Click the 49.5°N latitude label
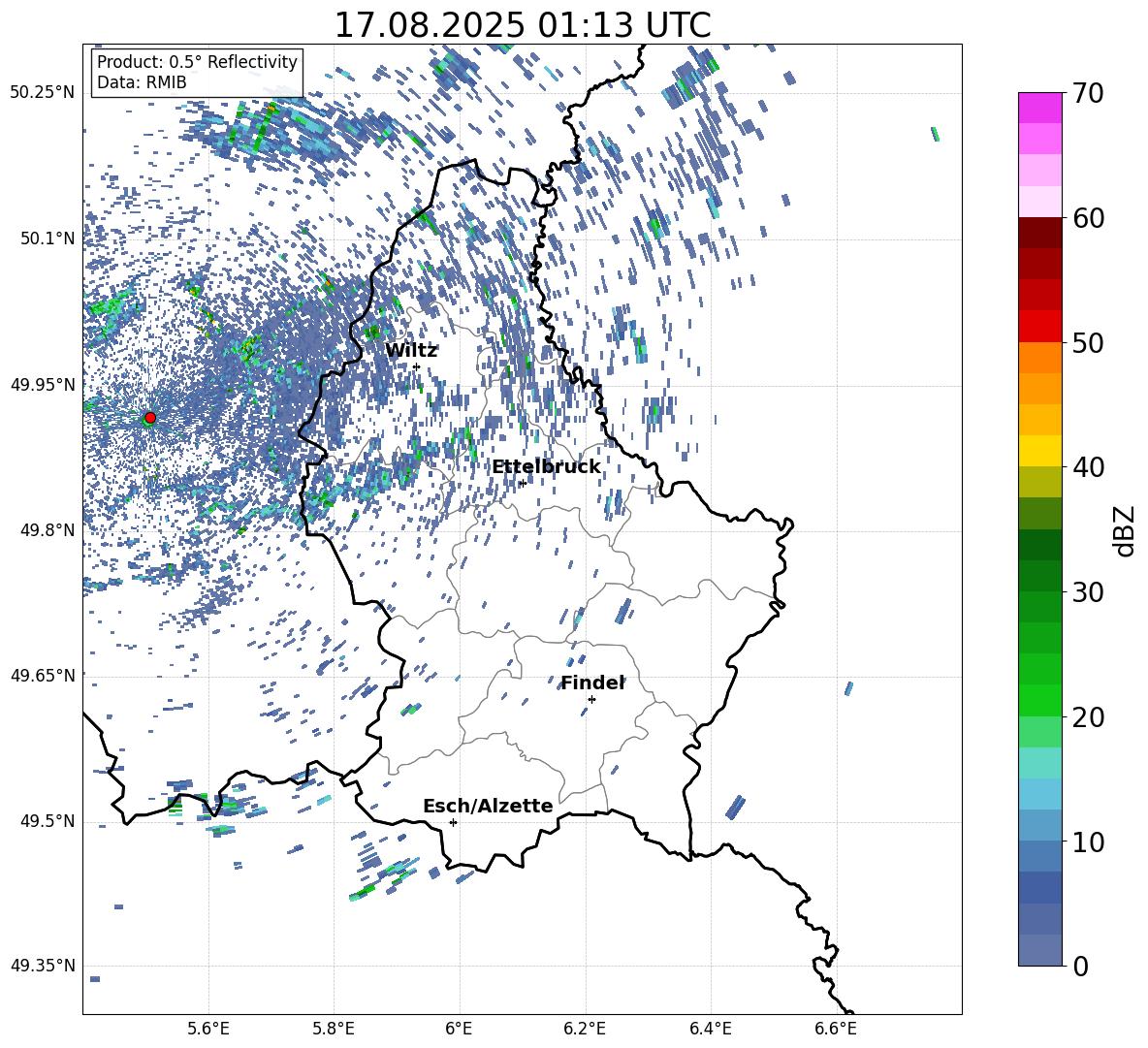 pos(48,820)
